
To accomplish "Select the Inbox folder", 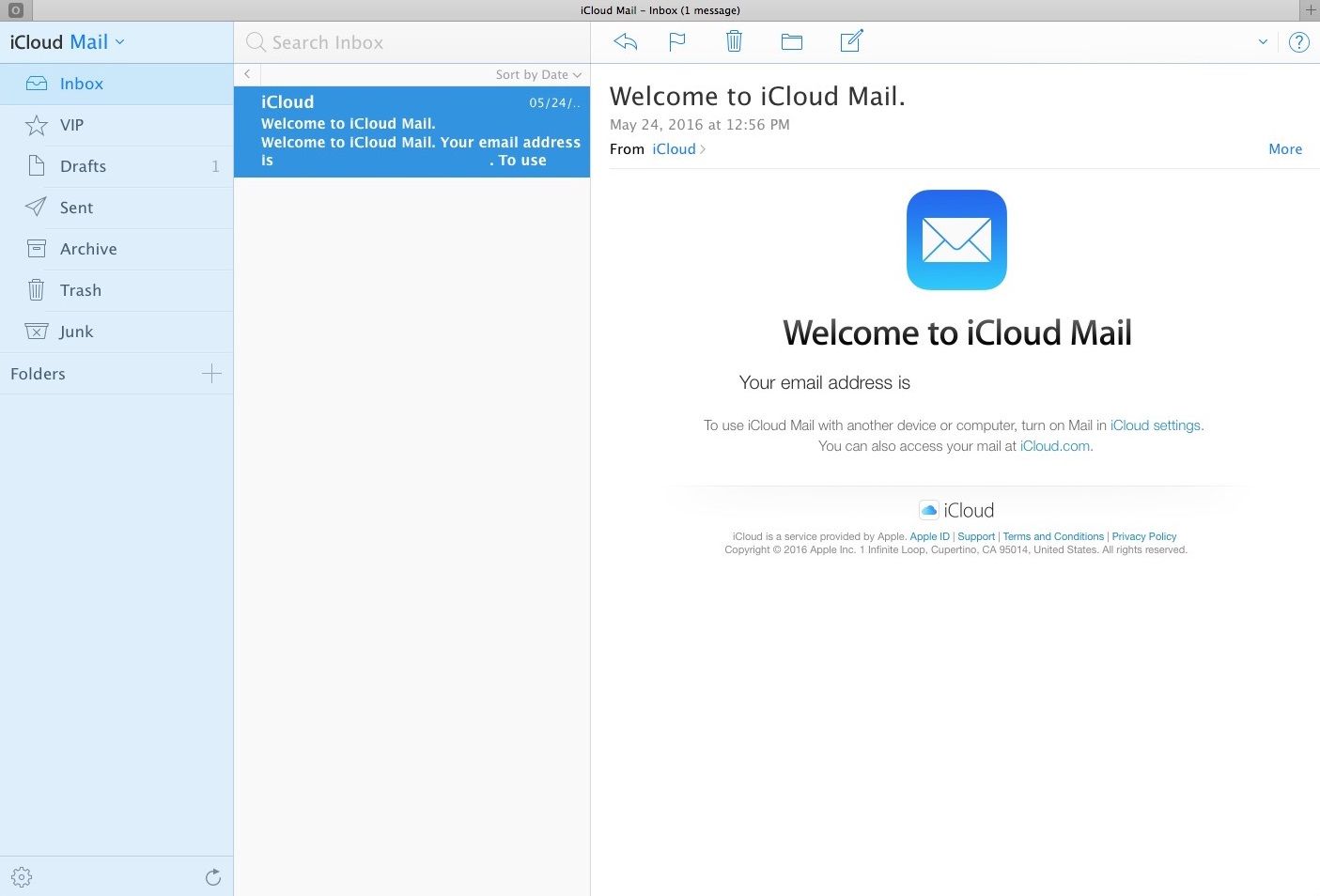I will (x=82, y=83).
